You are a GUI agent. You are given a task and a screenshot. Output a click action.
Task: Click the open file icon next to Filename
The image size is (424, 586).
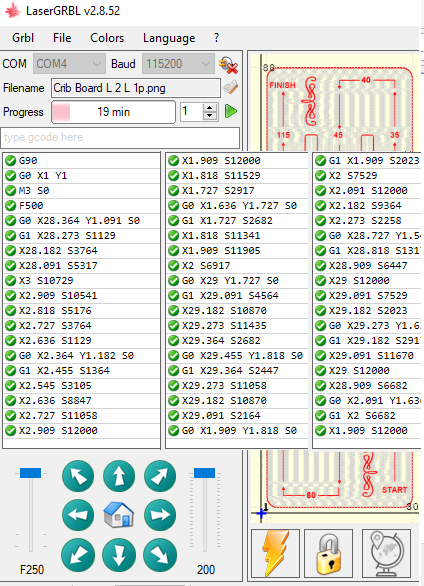pyautogui.click(x=231, y=88)
